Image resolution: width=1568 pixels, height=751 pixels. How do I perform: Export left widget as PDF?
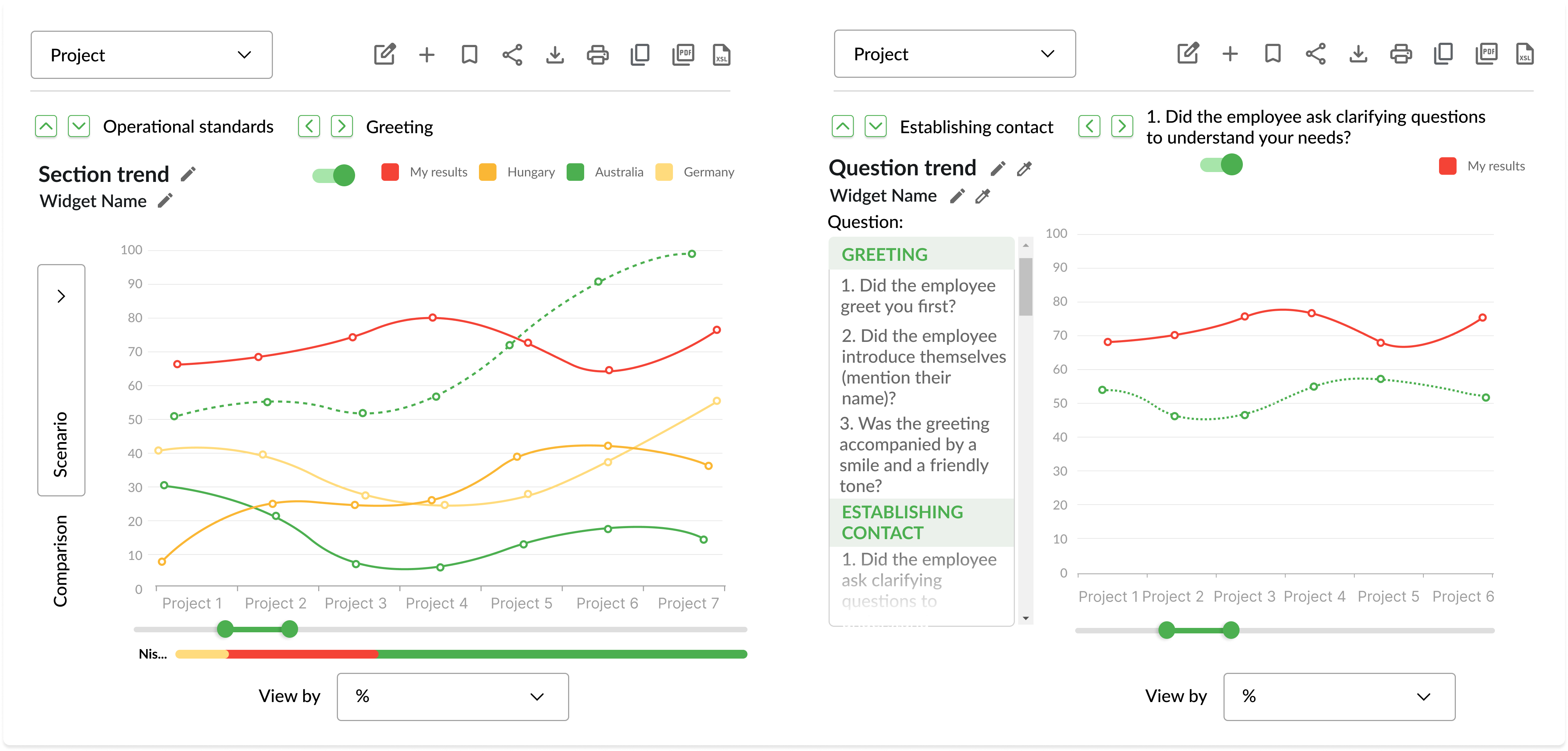[683, 55]
